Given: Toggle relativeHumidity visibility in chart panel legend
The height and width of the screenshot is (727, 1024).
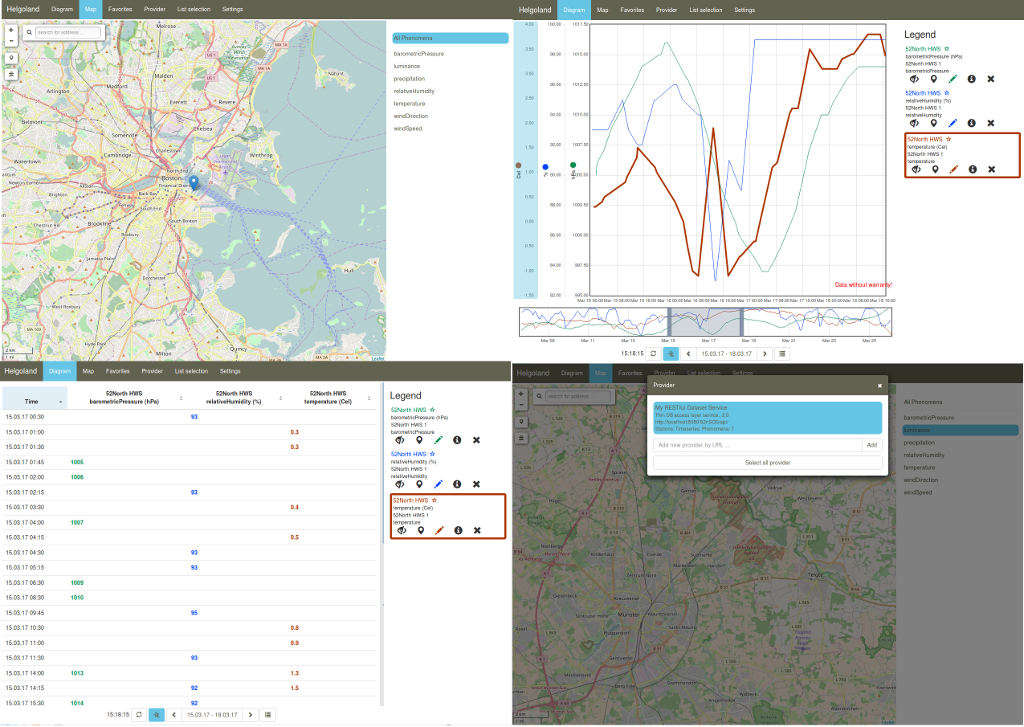Looking at the screenshot, I should (914, 123).
